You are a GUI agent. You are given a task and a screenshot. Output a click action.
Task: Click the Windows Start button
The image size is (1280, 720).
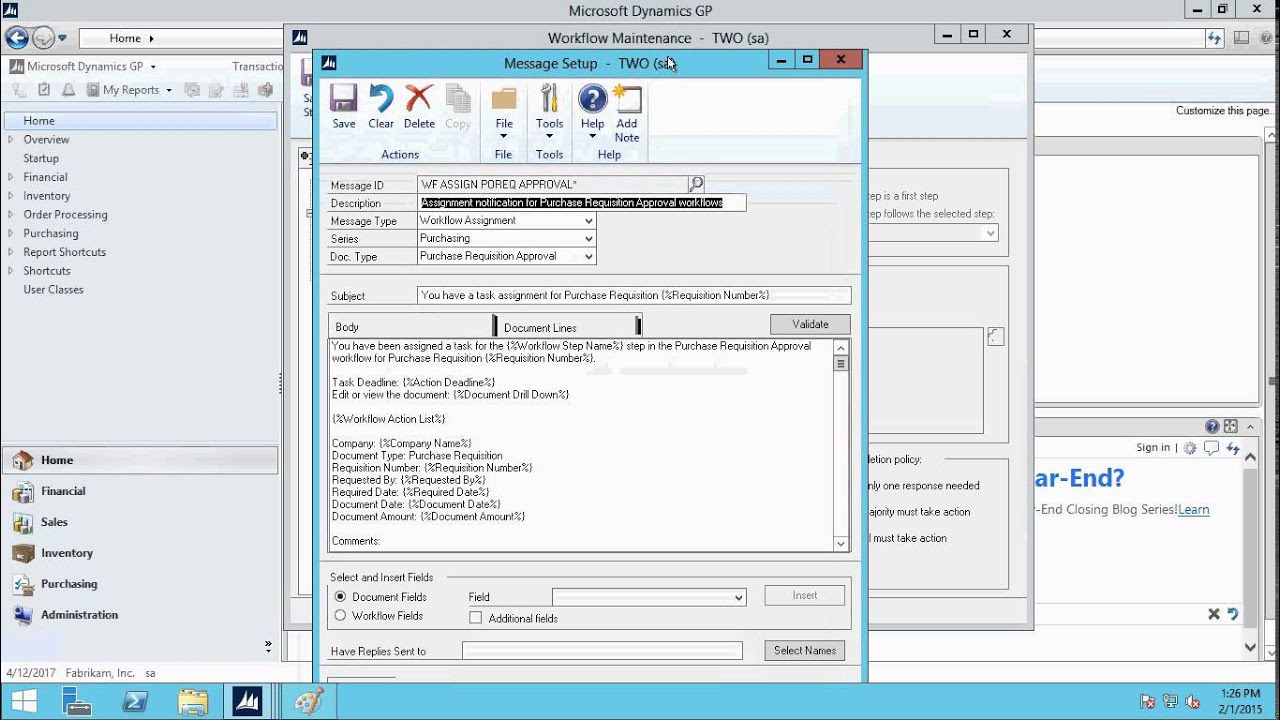(x=24, y=701)
